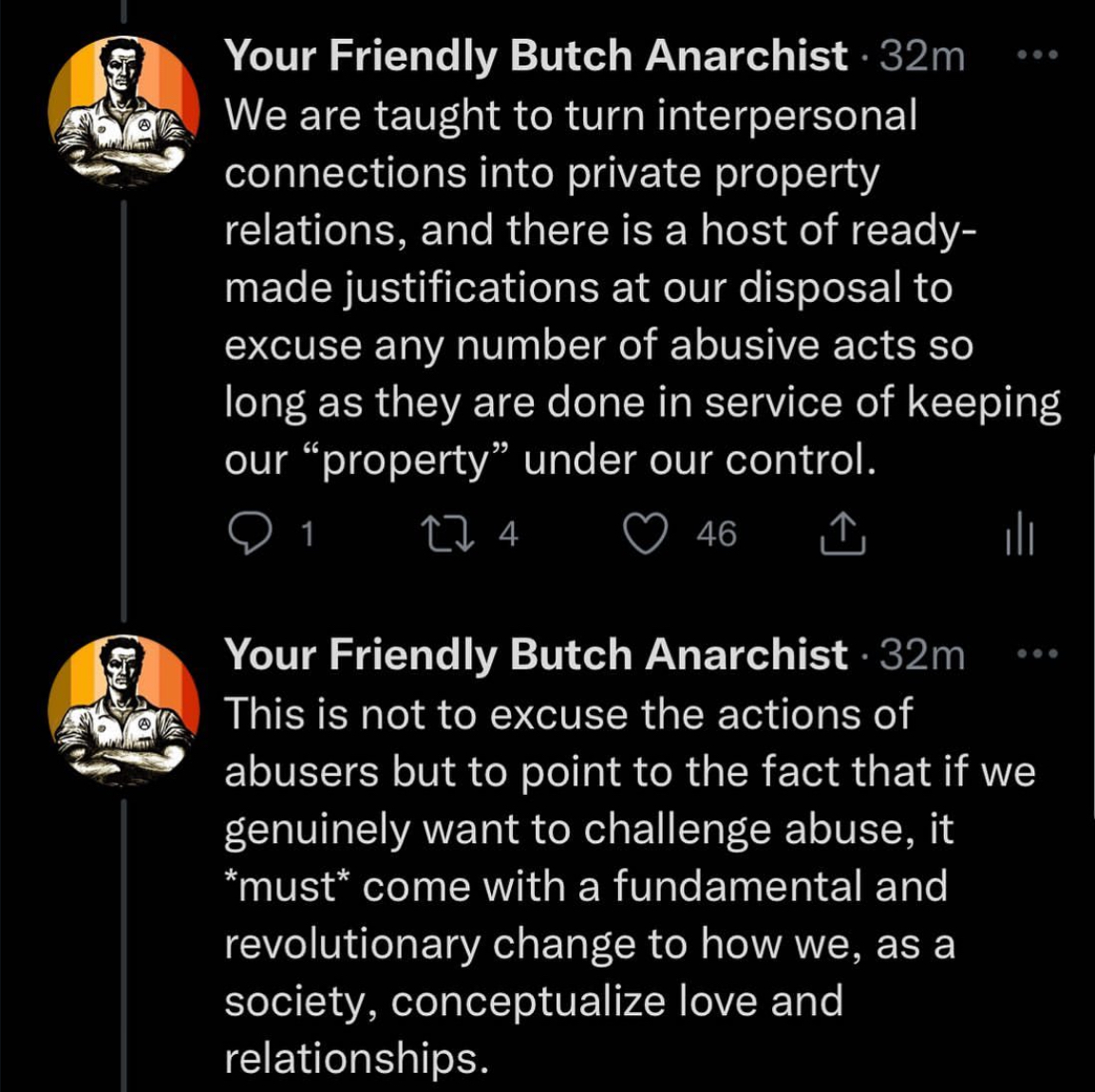Open more options on the first tweet
The width and height of the screenshot is (1095, 1092).
(x=1036, y=56)
